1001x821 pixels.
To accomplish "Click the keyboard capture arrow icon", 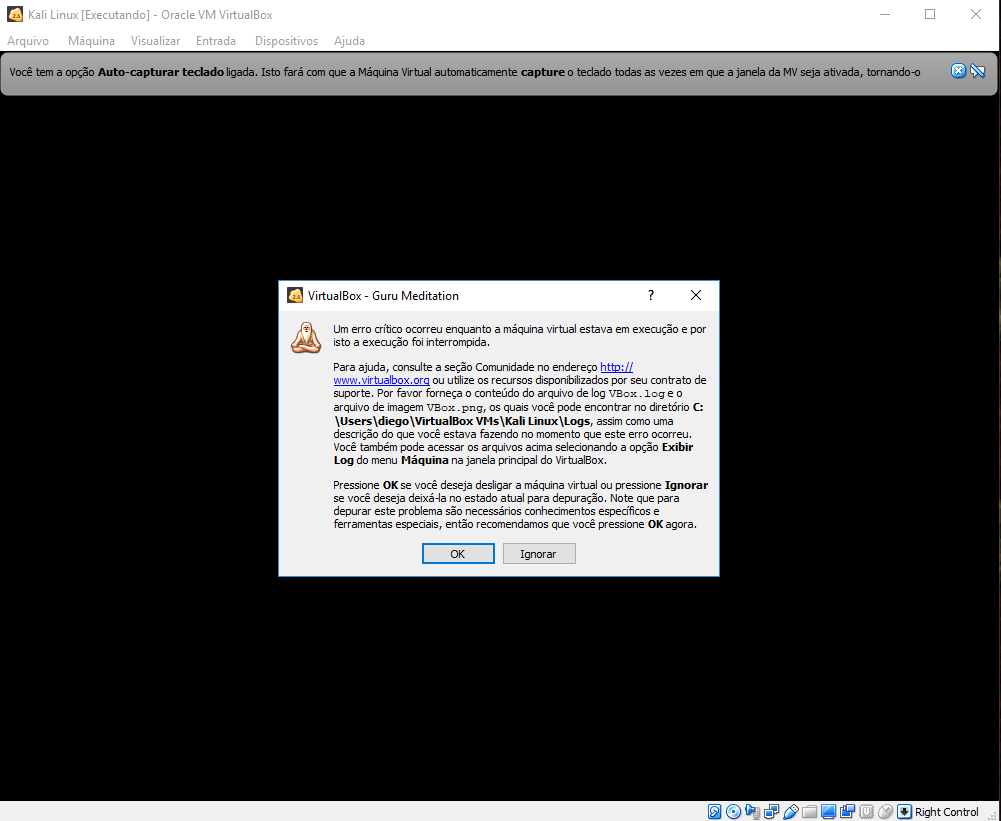I will point(904,811).
